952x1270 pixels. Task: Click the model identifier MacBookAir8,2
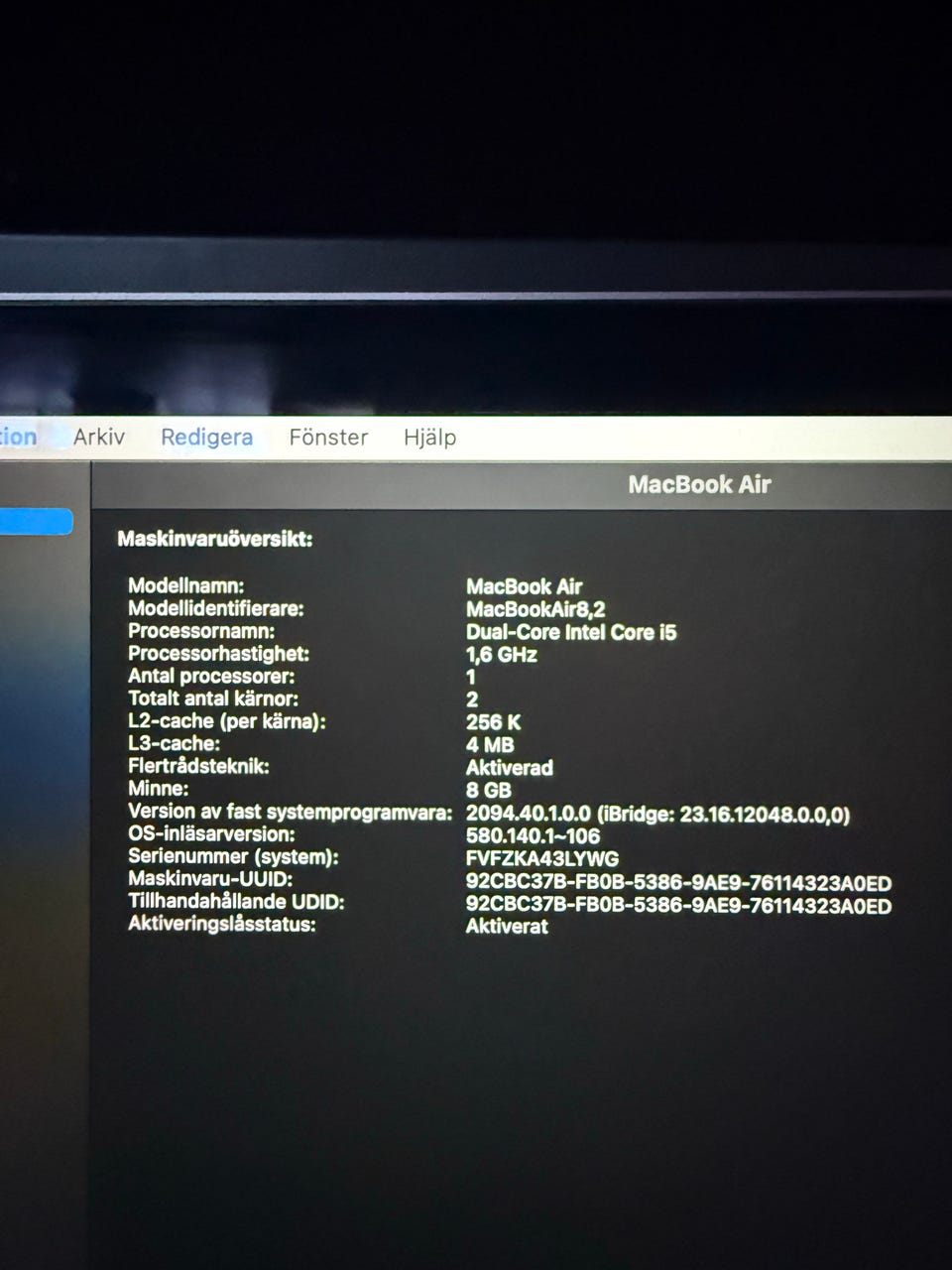[x=535, y=609]
